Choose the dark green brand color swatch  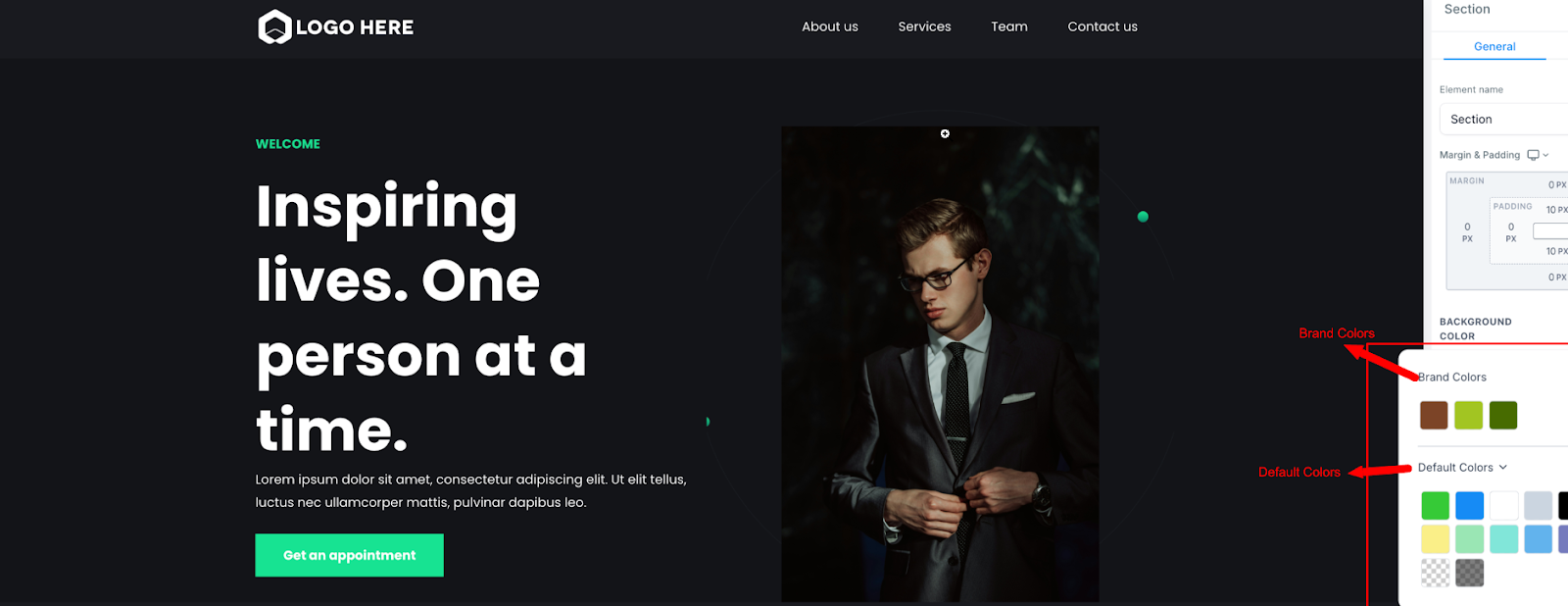pos(1503,415)
